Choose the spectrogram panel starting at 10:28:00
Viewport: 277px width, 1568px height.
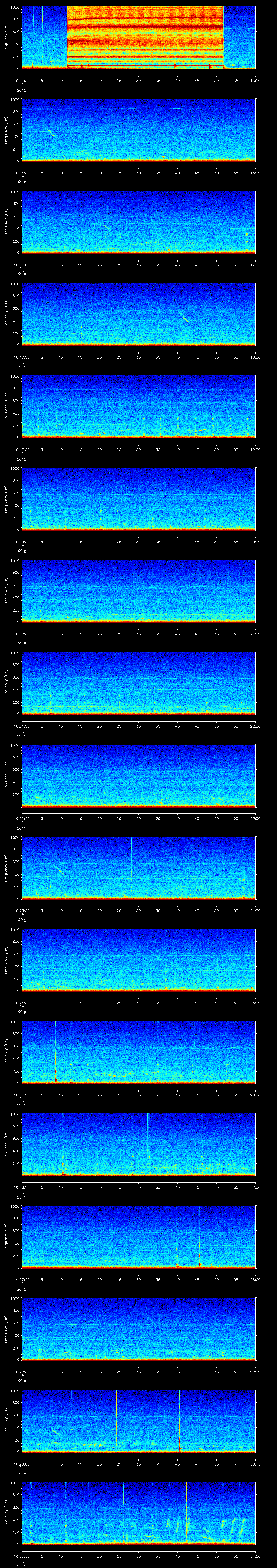click(x=138, y=1328)
